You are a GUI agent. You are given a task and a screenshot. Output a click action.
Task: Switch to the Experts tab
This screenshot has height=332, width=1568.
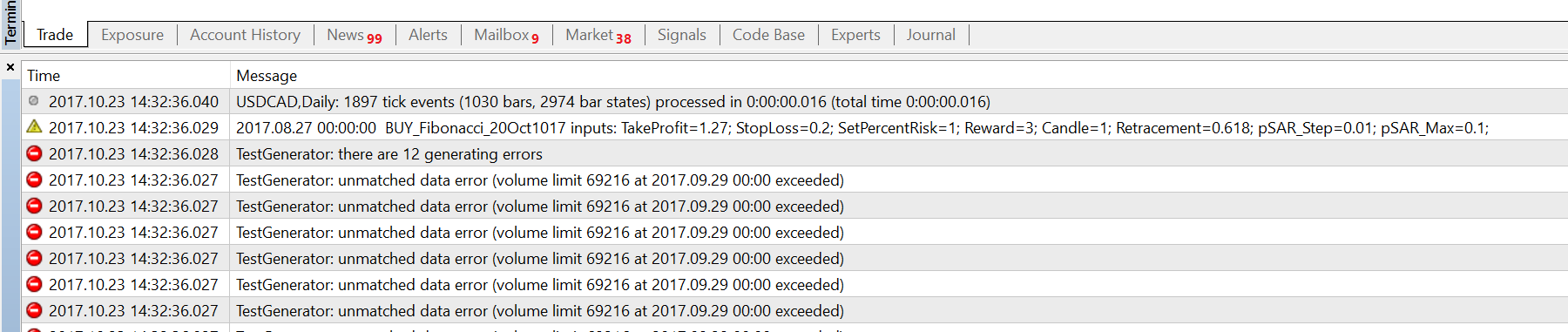[855, 35]
